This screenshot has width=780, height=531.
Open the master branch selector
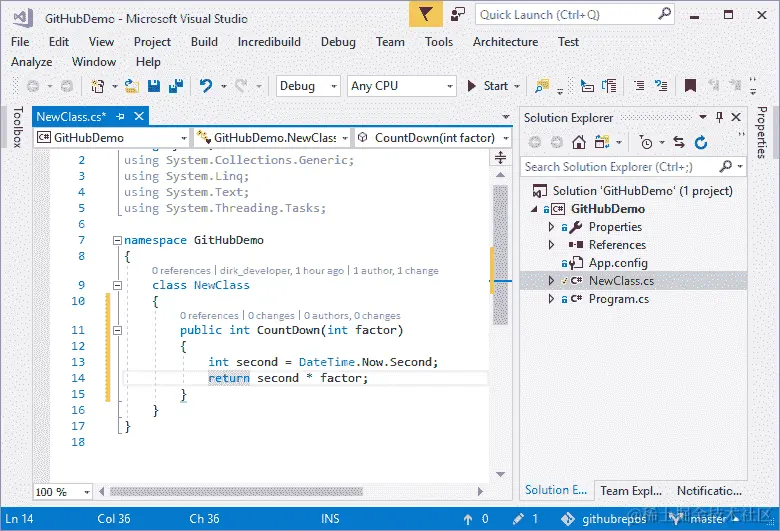(704, 519)
